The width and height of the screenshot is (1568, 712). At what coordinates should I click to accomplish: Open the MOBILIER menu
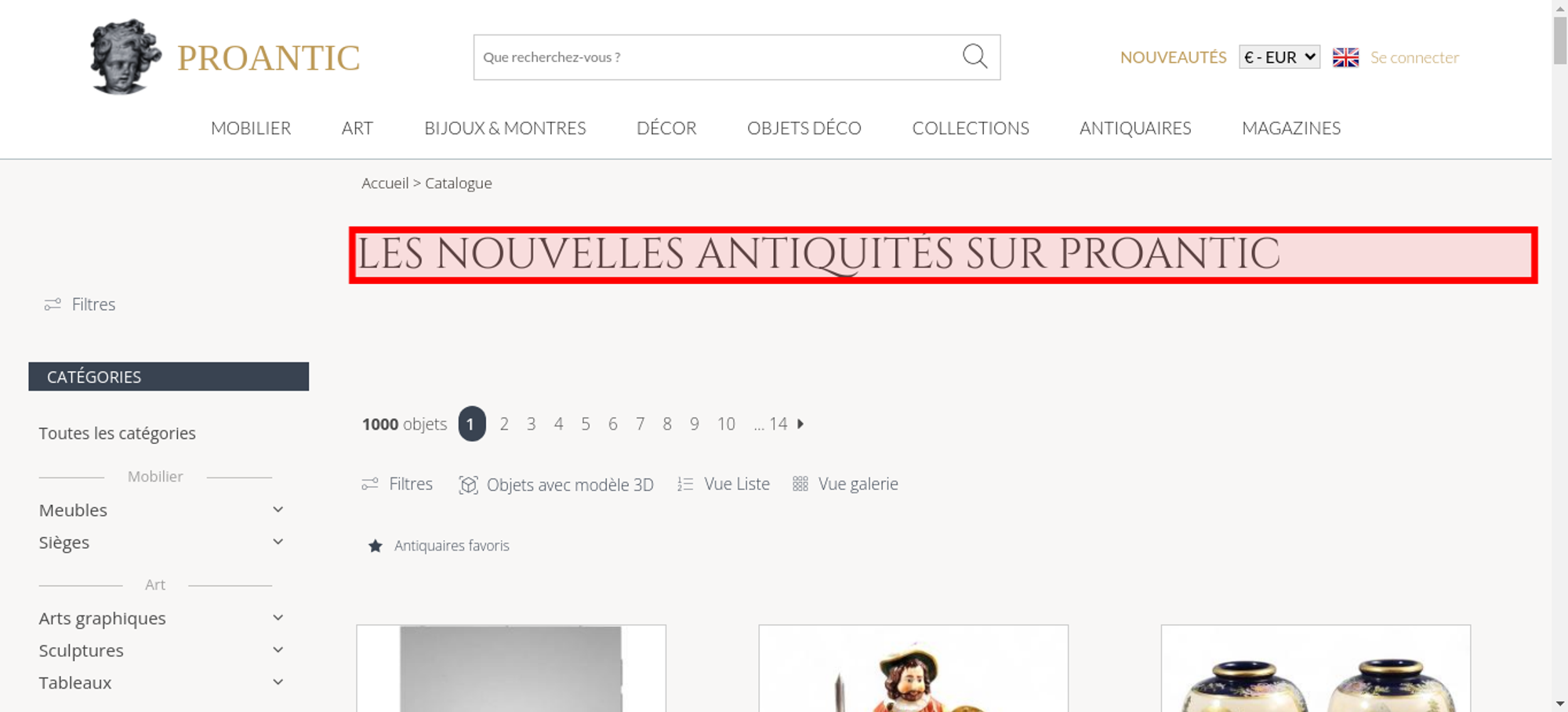click(x=251, y=128)
